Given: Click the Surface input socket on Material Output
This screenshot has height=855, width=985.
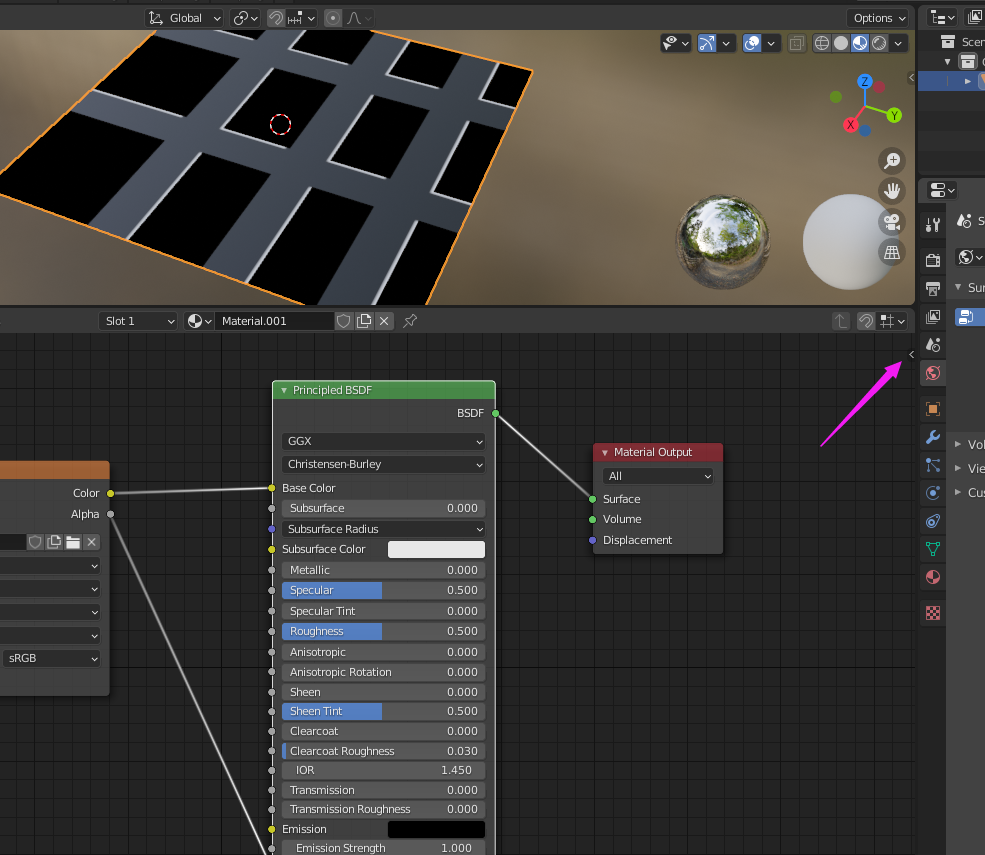Looking at the screenshot, I should click(x=592, y=499).
